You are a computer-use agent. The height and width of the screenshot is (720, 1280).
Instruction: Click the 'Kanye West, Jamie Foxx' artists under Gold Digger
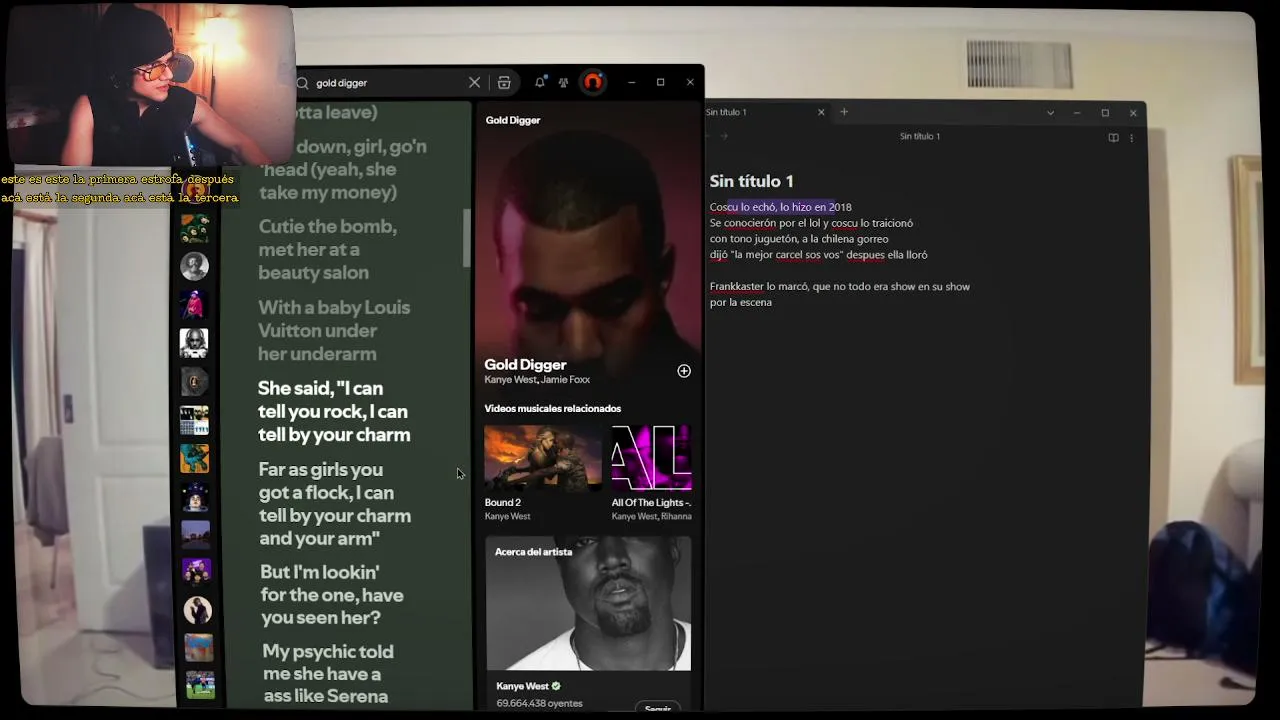(537, 380)
